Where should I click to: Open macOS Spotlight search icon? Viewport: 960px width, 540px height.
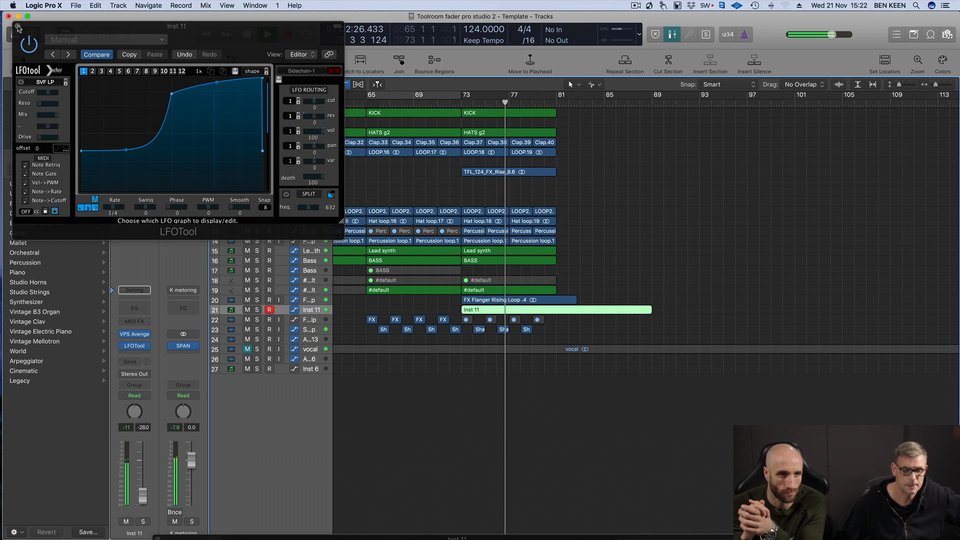pyautogui.click(x=916, y=6)
